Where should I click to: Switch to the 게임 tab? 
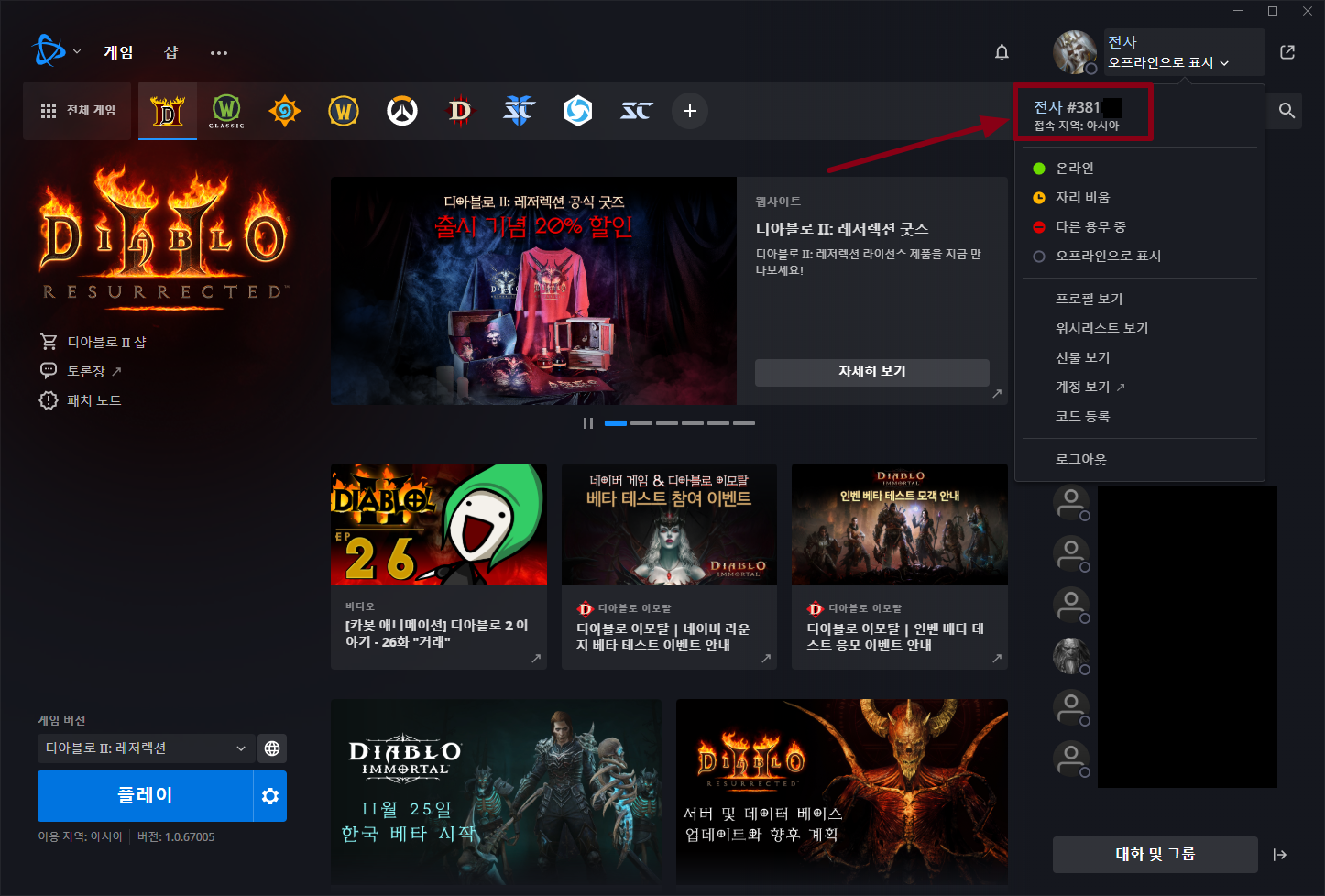118,52
